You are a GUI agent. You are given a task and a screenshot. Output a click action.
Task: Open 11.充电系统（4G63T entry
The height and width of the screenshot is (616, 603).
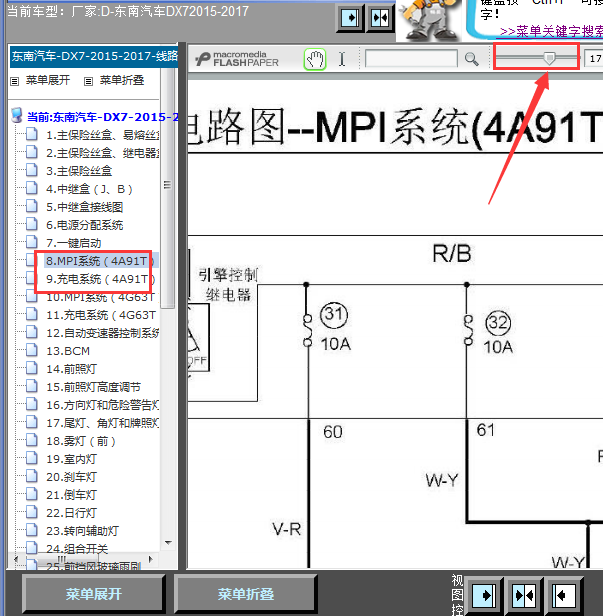(101, 315)
